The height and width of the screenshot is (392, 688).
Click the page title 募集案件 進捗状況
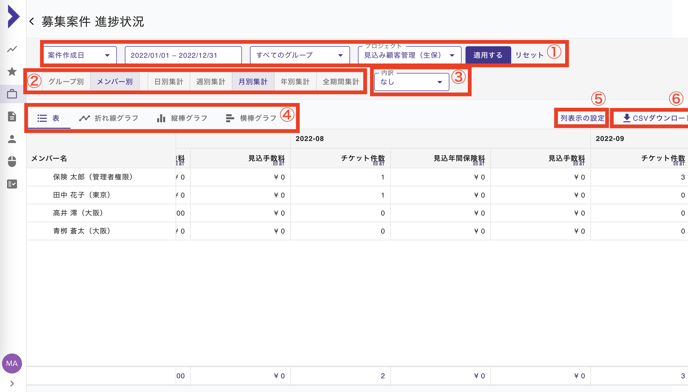93,22
